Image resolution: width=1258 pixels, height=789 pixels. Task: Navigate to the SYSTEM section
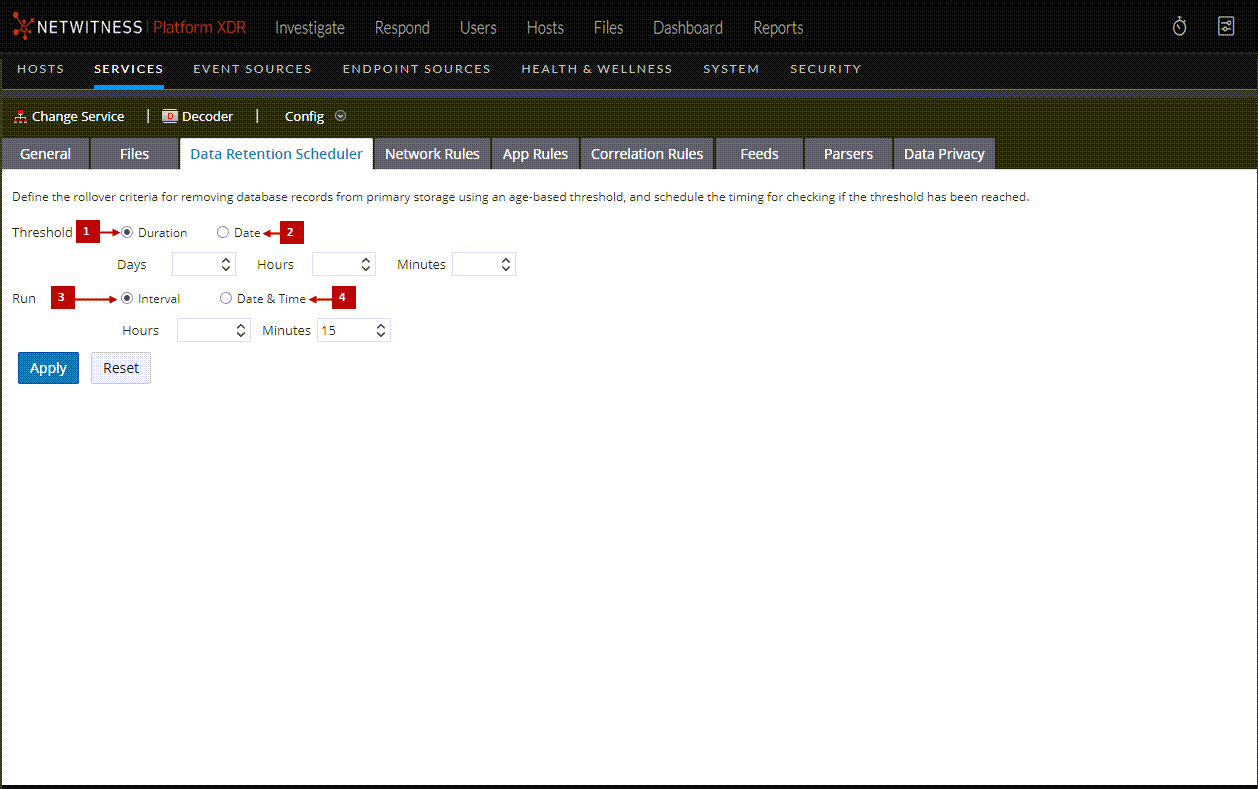[x=731, y=68]
